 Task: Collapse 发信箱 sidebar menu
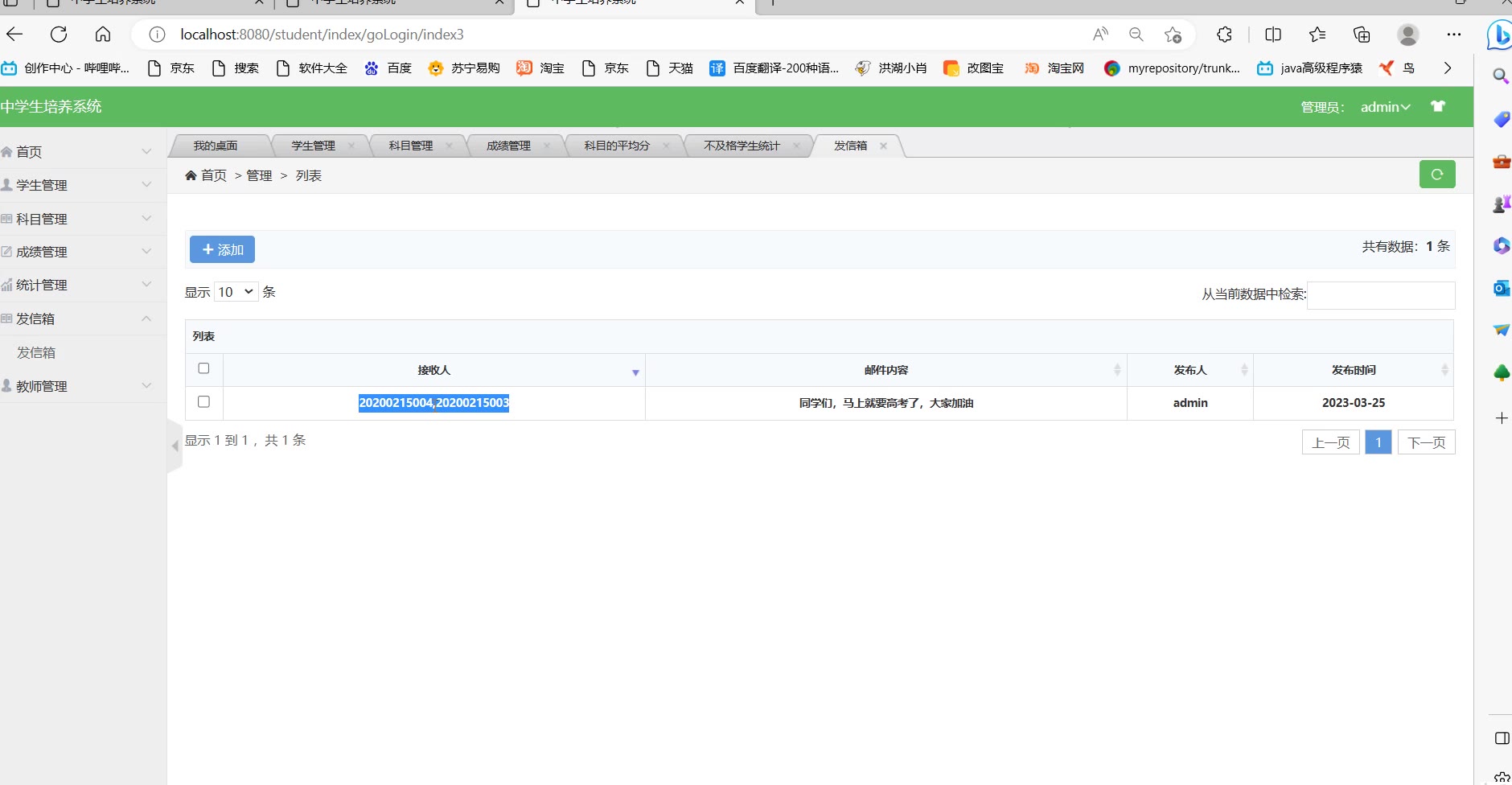(83, 319)
